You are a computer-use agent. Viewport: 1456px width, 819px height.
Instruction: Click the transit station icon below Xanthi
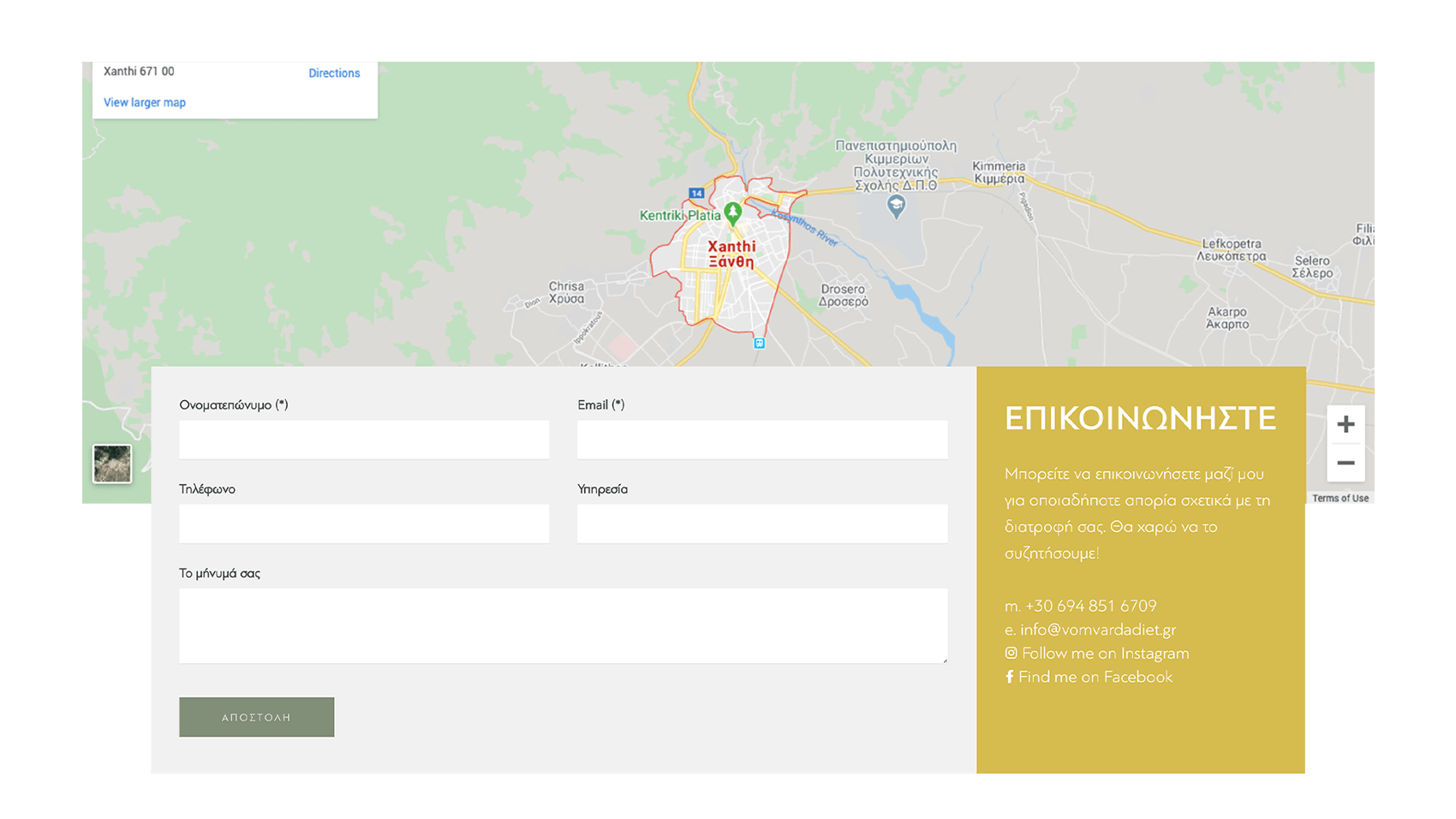pyautogui.click(x=759, y=344)
